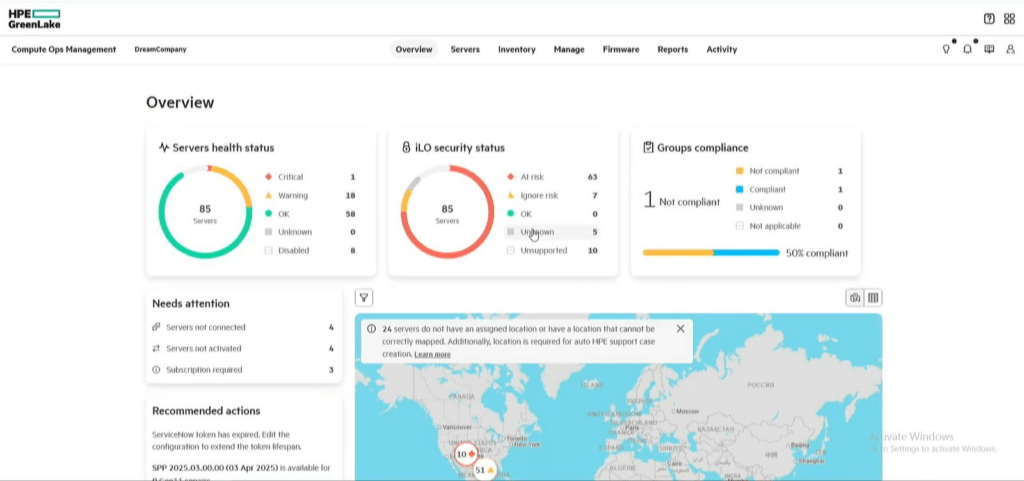Open the Servers tab

point(465,50)
